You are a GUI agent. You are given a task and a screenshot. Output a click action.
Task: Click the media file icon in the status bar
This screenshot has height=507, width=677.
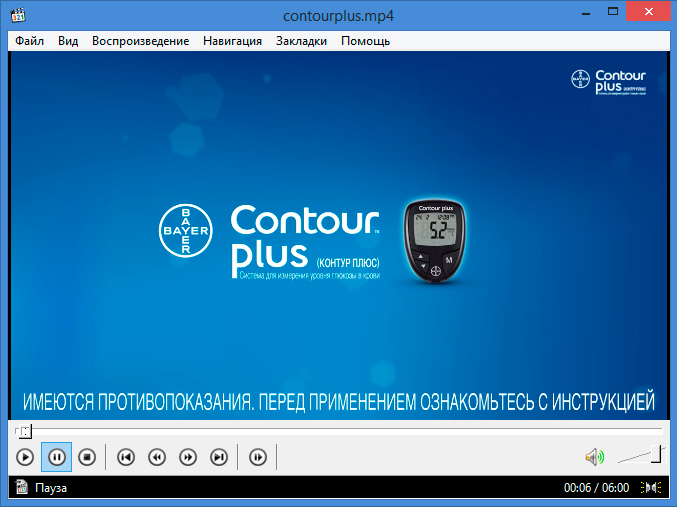(x=22, y=487)
